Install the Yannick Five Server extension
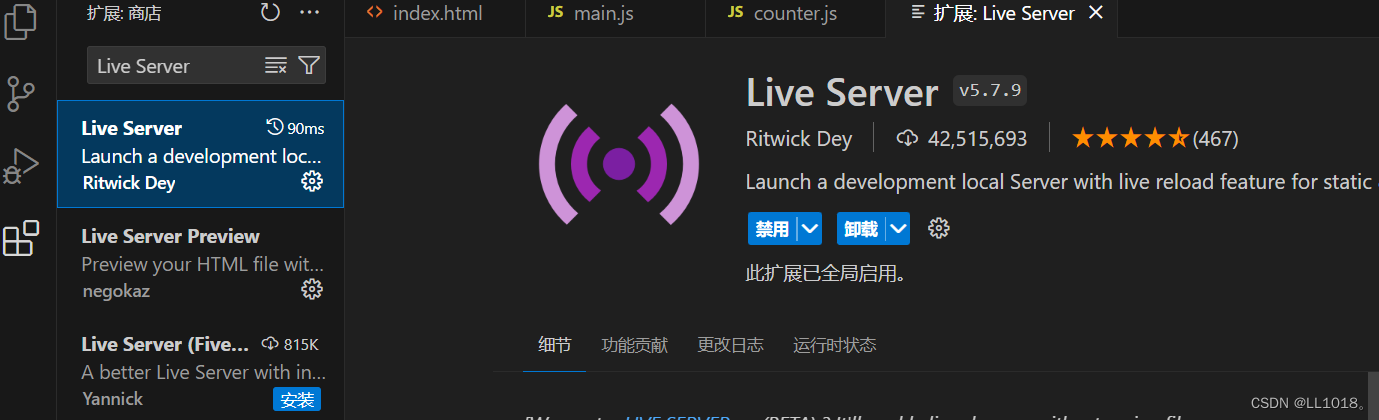1379x420 pixels. click(x=297, y=400)
